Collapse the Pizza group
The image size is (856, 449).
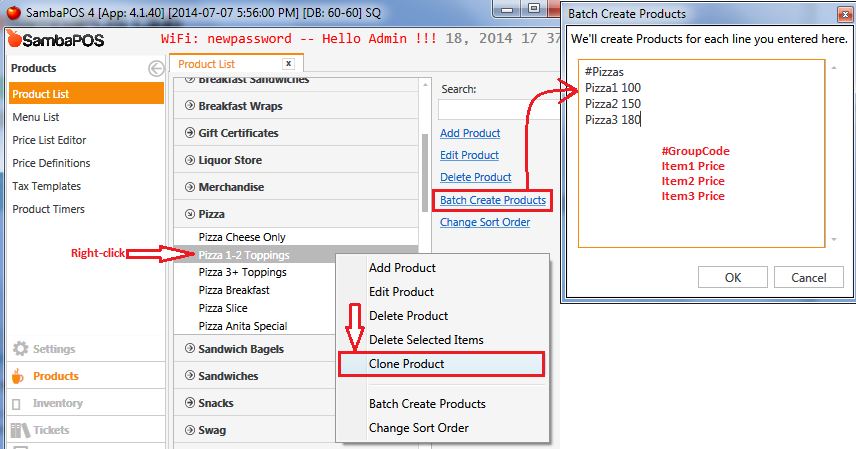pos(190,214)
